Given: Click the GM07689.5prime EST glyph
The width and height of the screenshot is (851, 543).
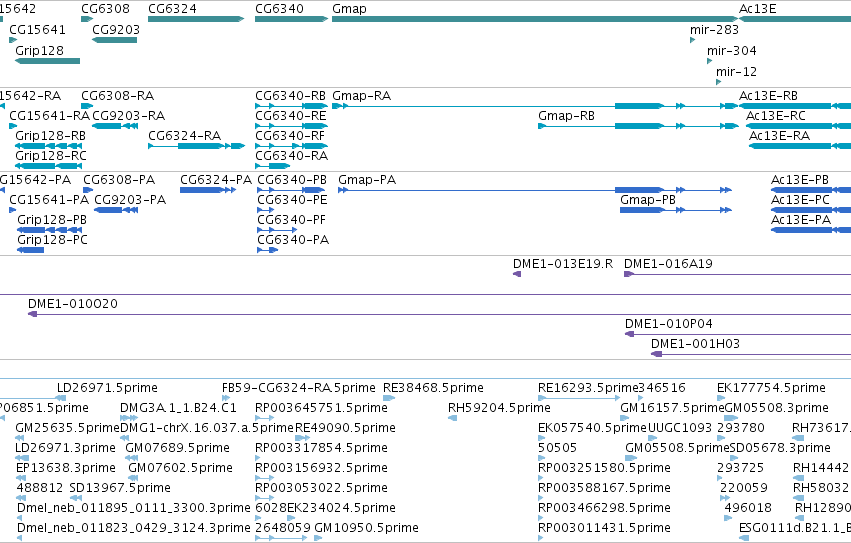Looking at the screenshot, I should click(131, 458).
